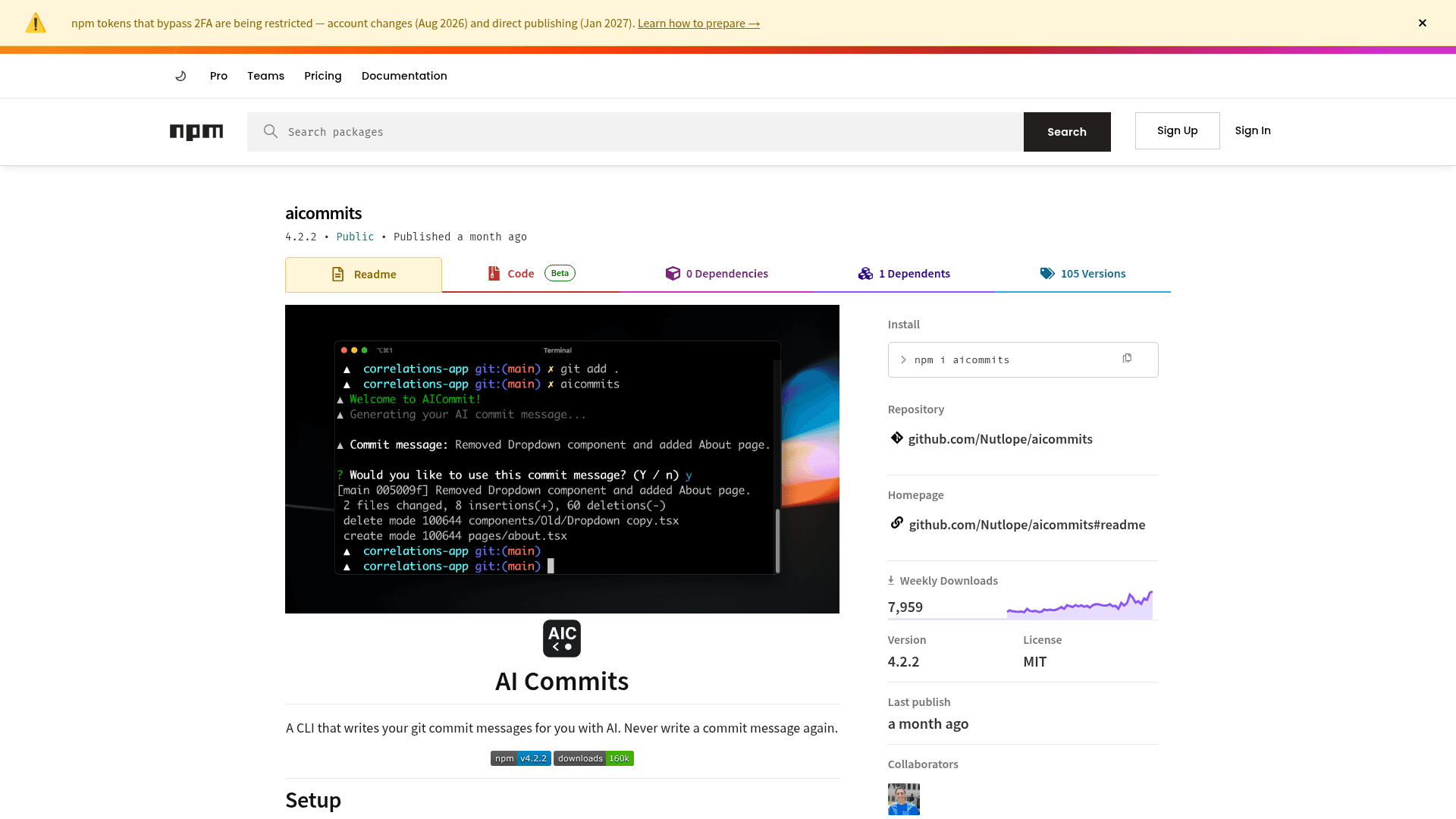This screenshot has height=819, width=1456.
Task: Open the 'Learn how to prepare' link
Action: coord(698,24)
